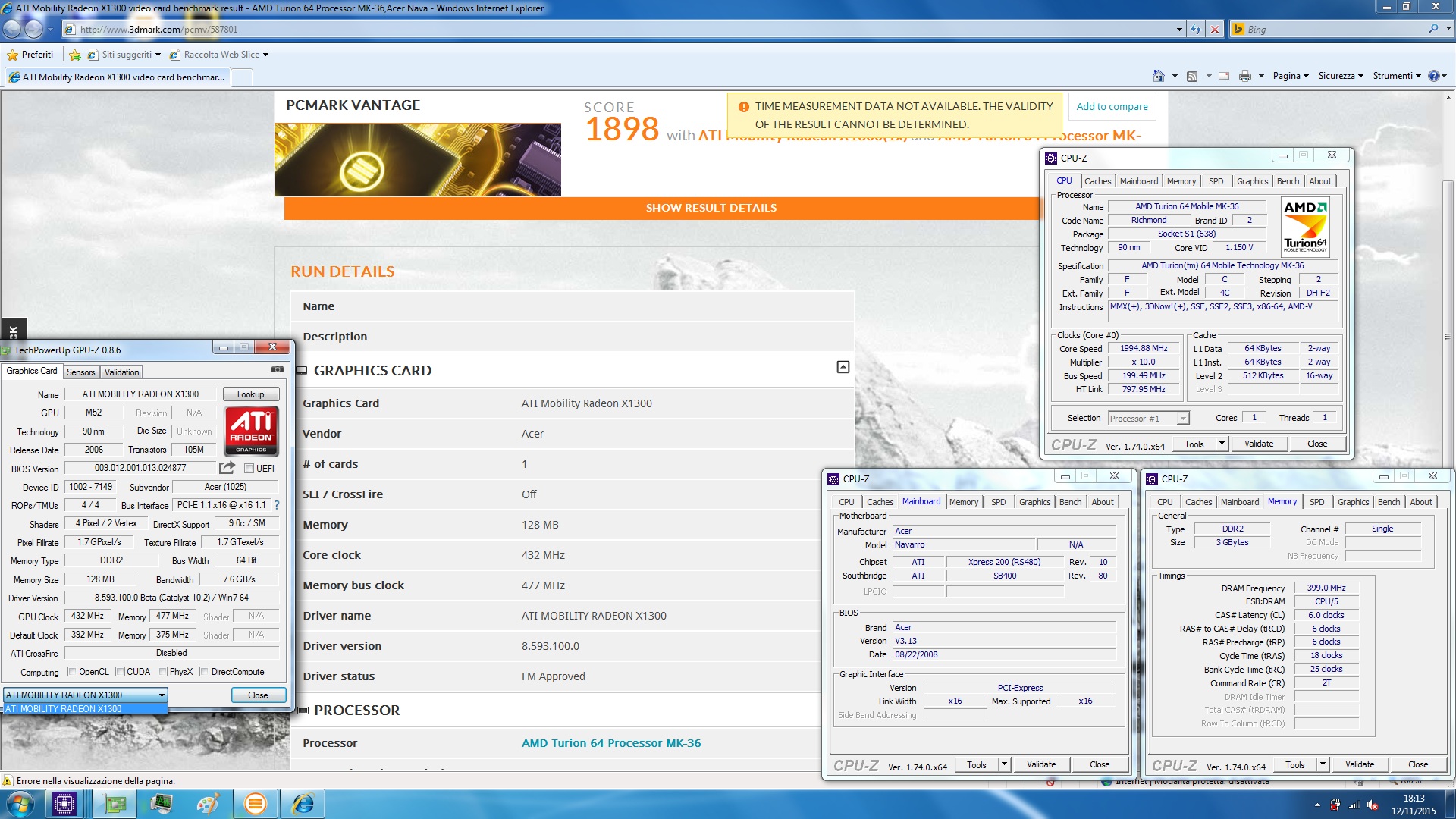This screenshot has width=1456, height=819.
Task: Open the CPU-Z taskbar icon
Action: pyautogui.click(x=64, y=804)
